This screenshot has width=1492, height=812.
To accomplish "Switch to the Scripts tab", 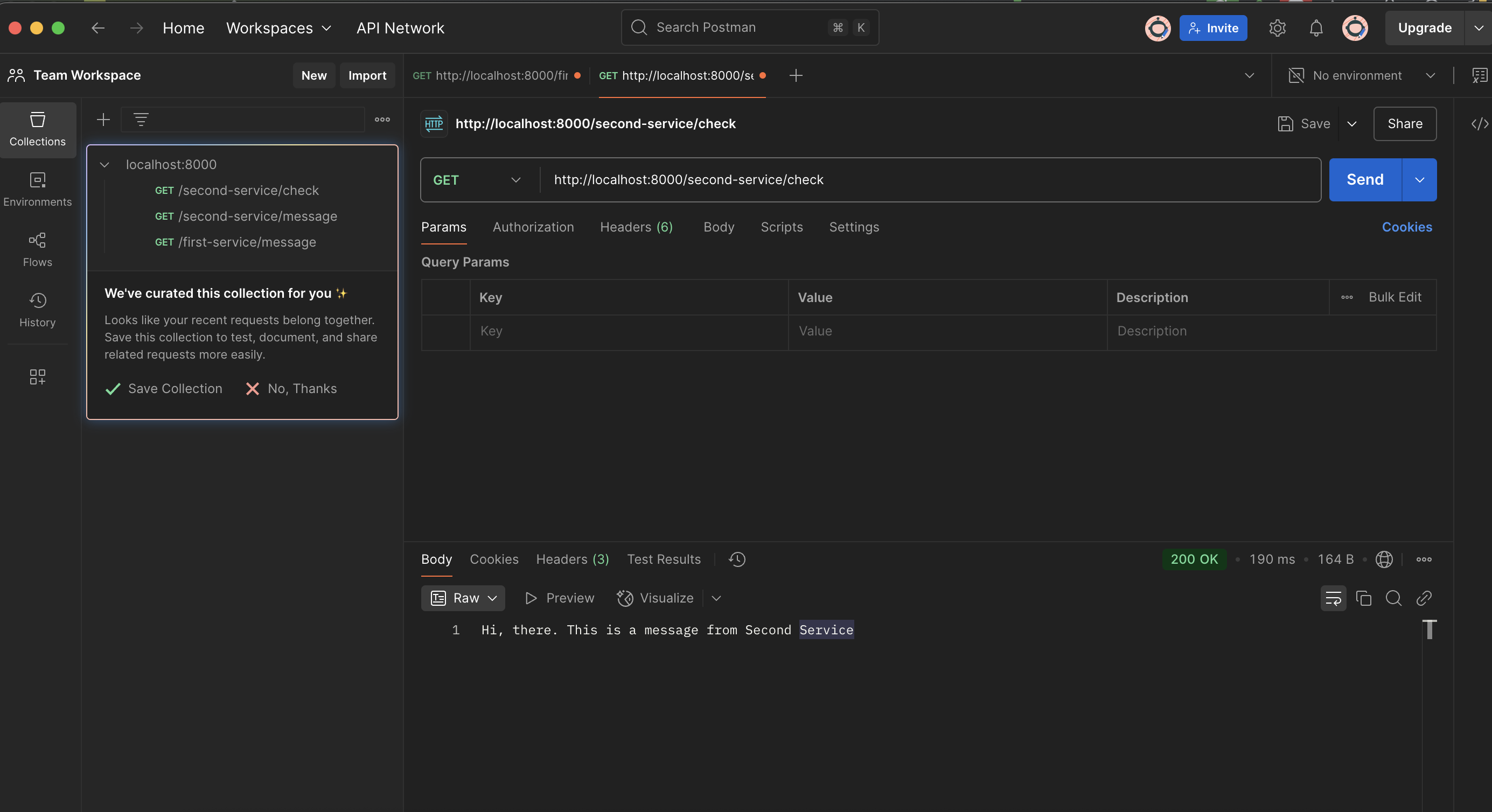I will coord(782,227).
